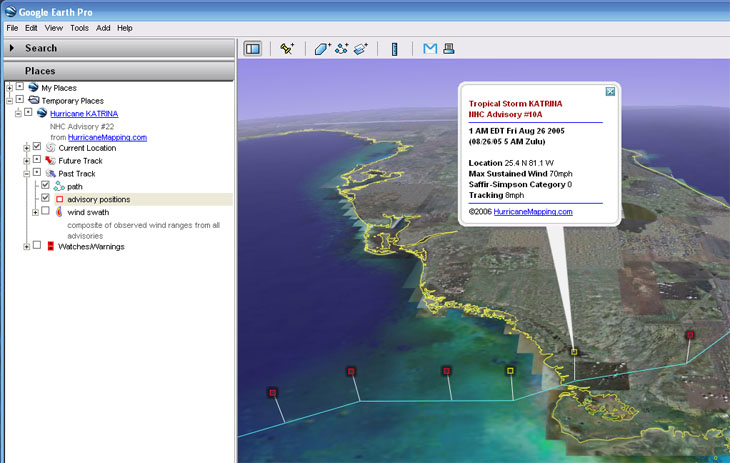Screen dimensions: 730x463
Task: Collapse the Hurricane KATRINA tree node
Action: coord(18,113)
